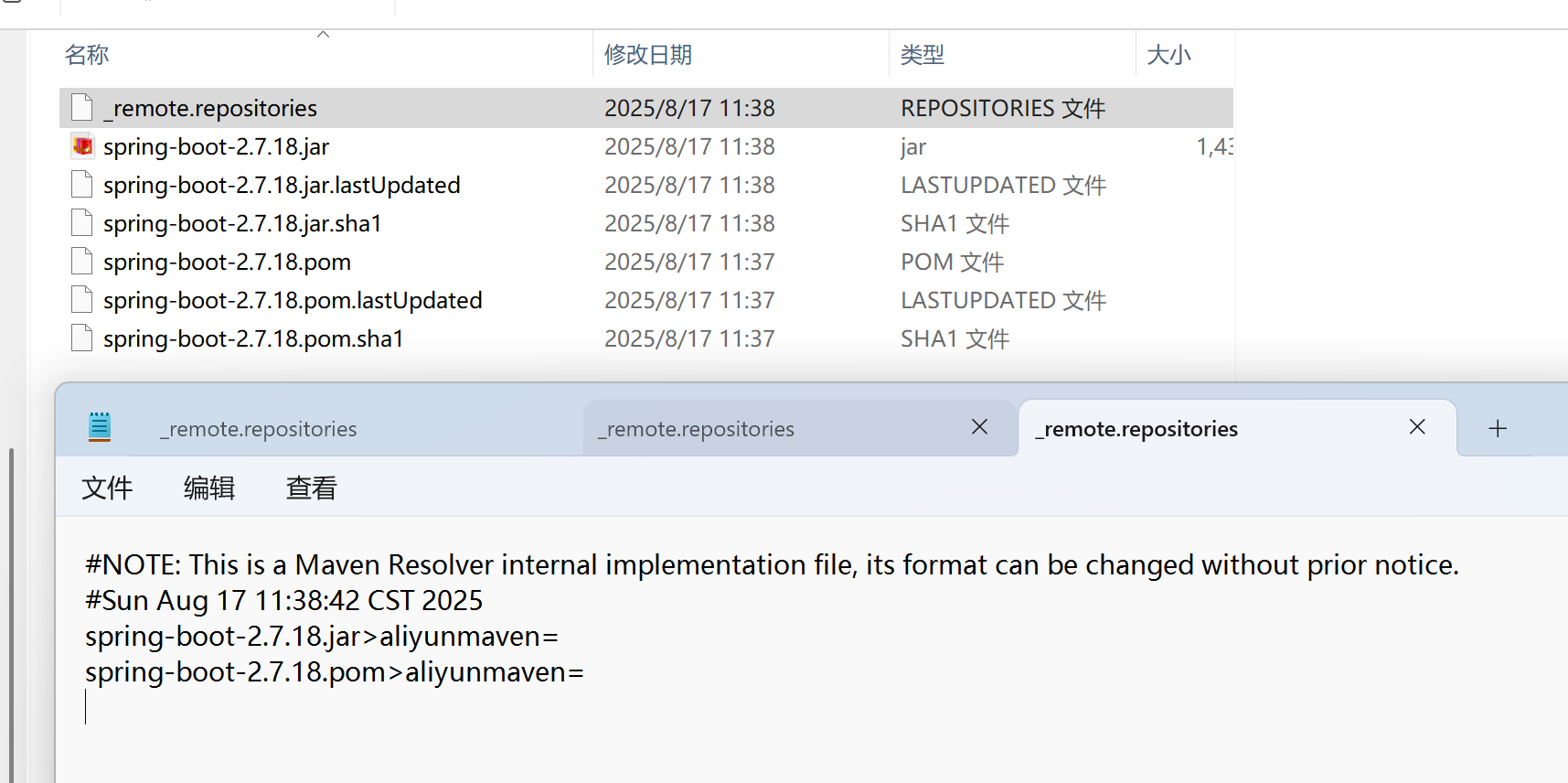The width and height of the screenshot is (1568, 783).
Task: Click file icon of spring-boot-2.7.18.pom.sha1
Action: [82, 338]
